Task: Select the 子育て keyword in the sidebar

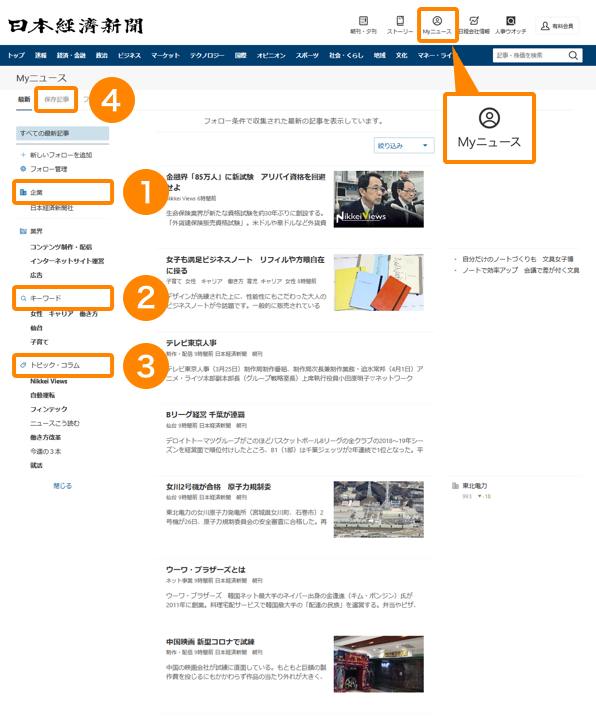Action: click(x=39, y=342)
